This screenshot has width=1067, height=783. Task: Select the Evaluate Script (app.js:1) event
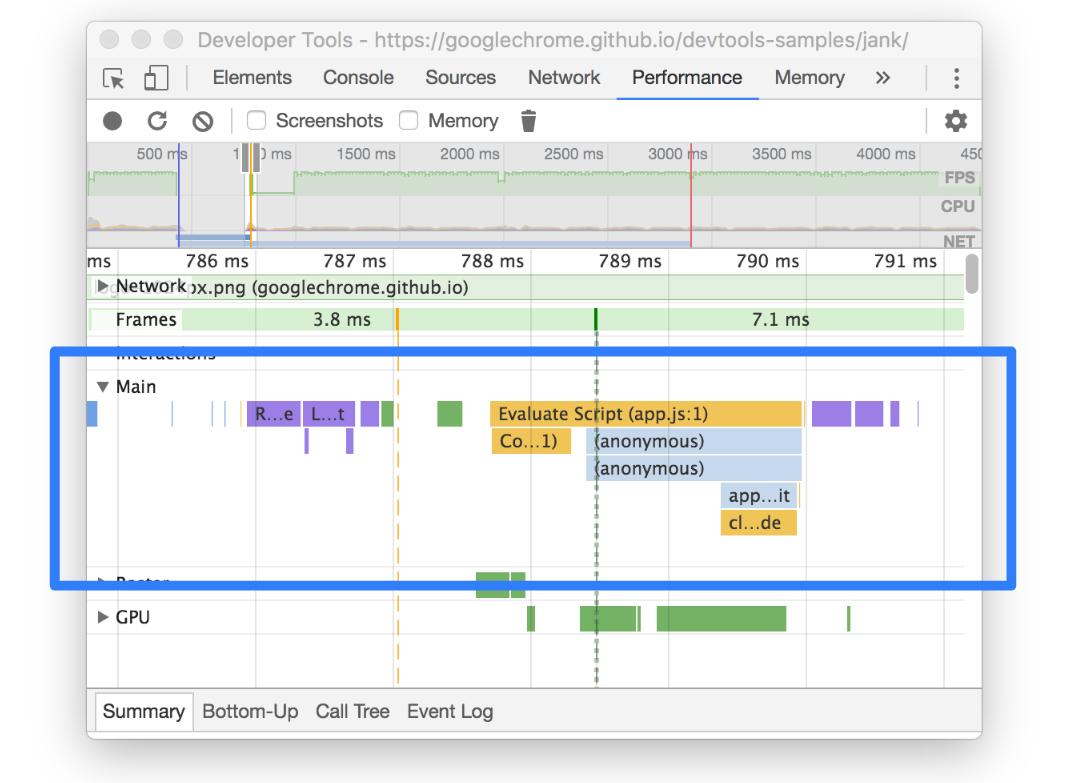coord(646,414)
